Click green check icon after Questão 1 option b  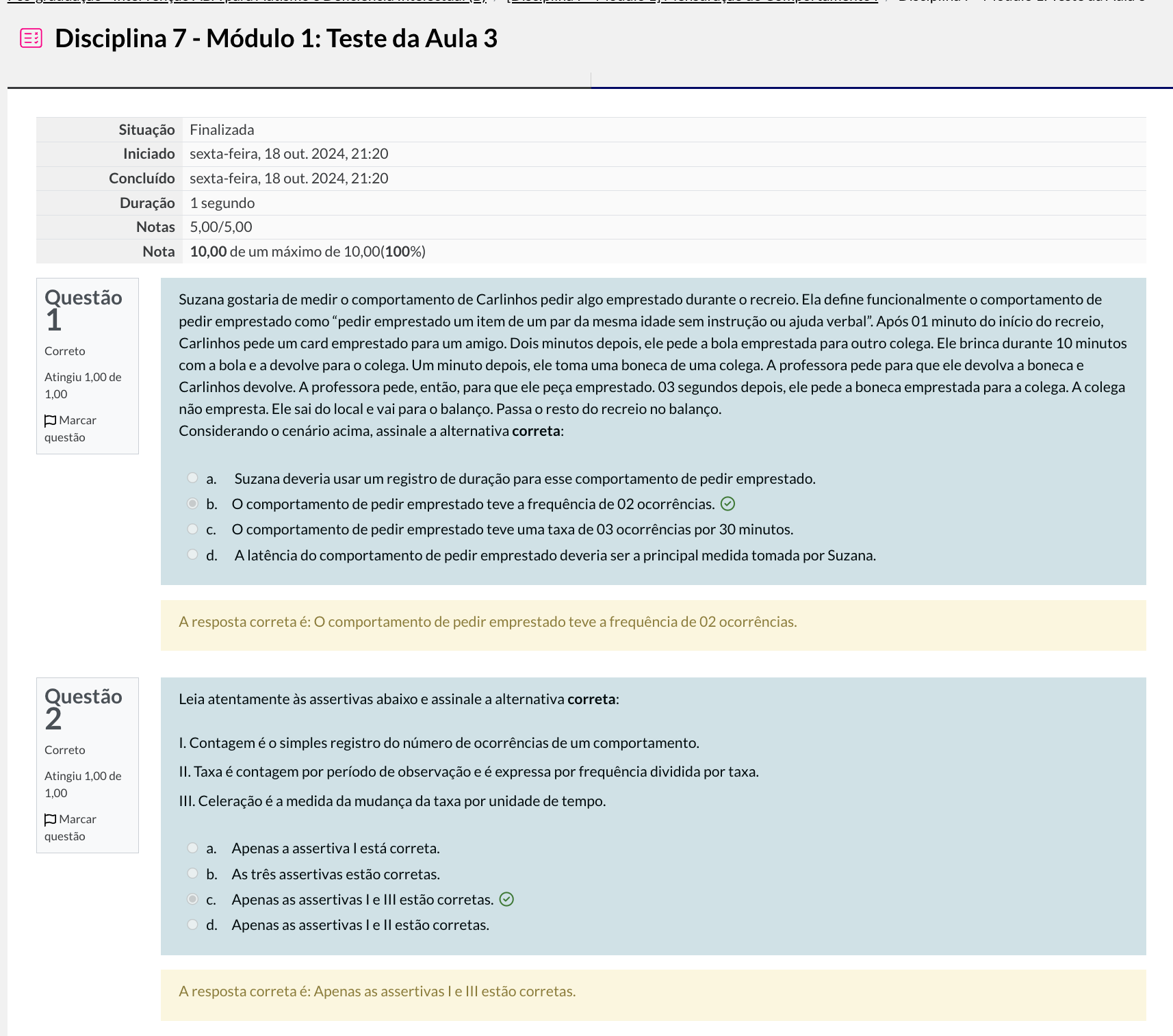click(728, 504)
